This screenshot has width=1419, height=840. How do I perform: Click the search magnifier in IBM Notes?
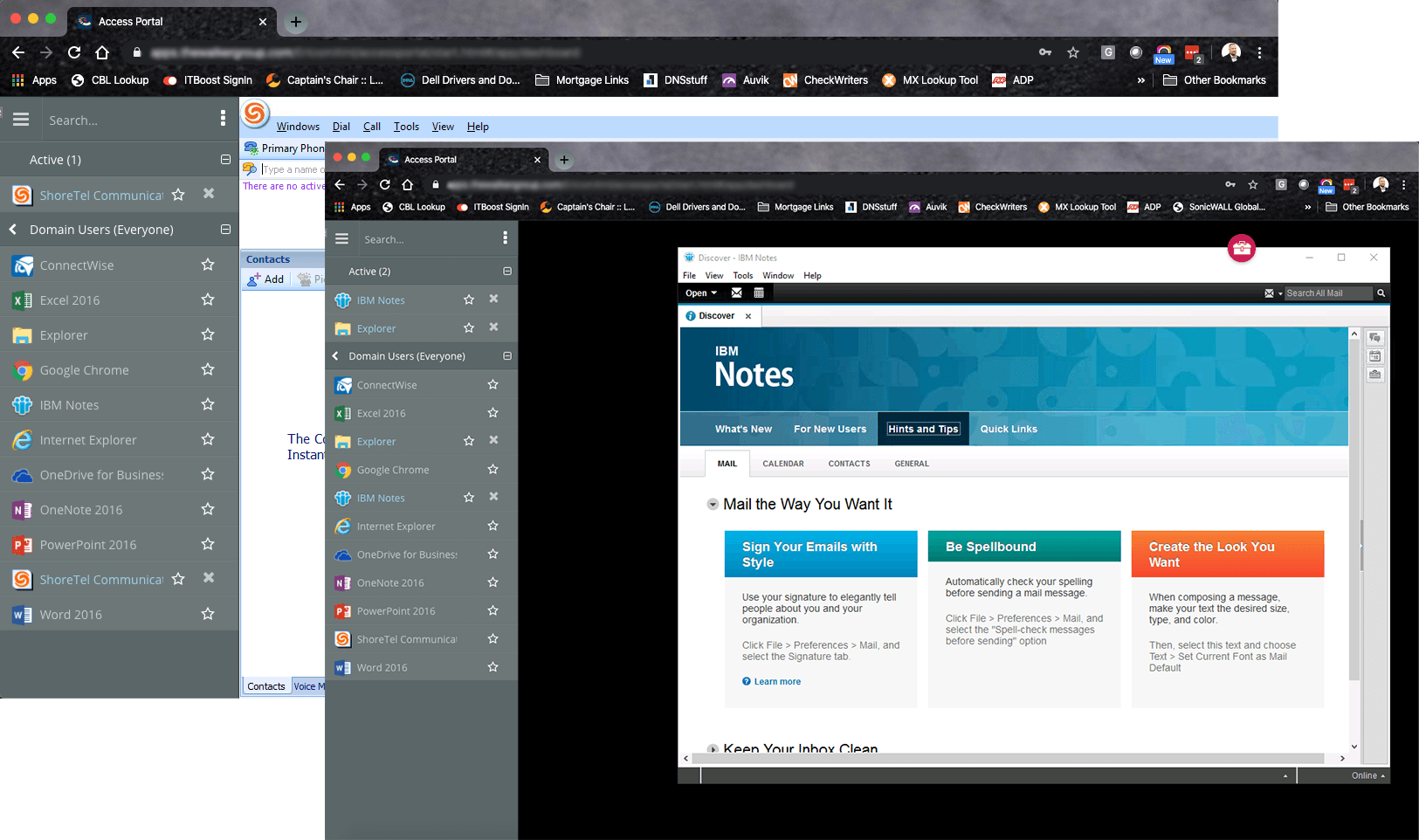pos(1381,293)
